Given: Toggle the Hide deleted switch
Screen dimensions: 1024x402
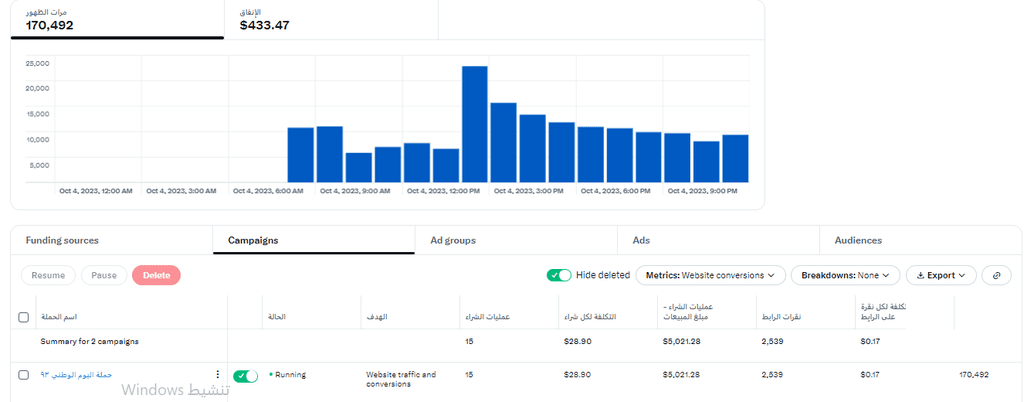Looking at the screenshot, I should click(559, 275).
